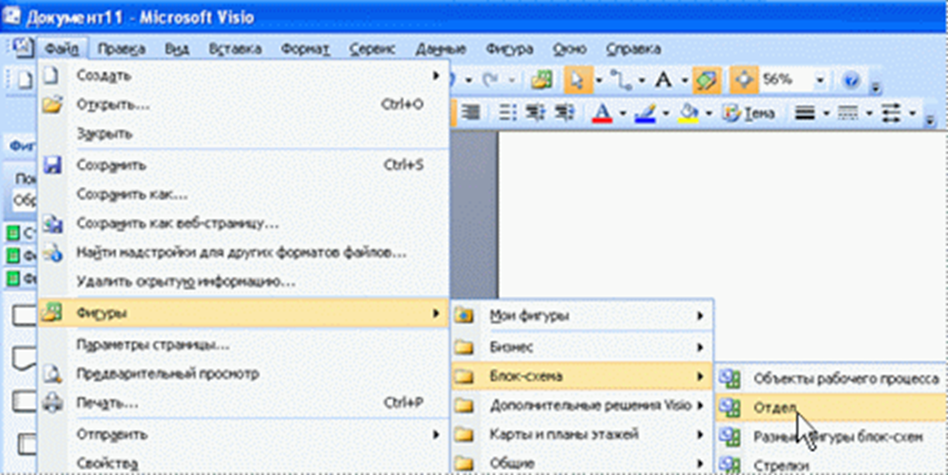
Task: Choose Найти надстройки для других форматов файлов
Action: (x=243, y=253)
